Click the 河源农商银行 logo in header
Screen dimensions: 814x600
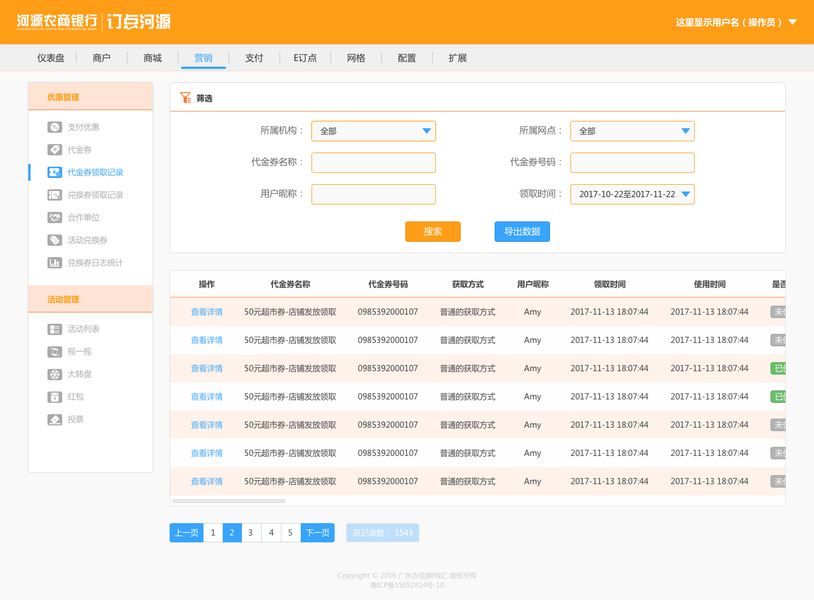tap(57, 21)
